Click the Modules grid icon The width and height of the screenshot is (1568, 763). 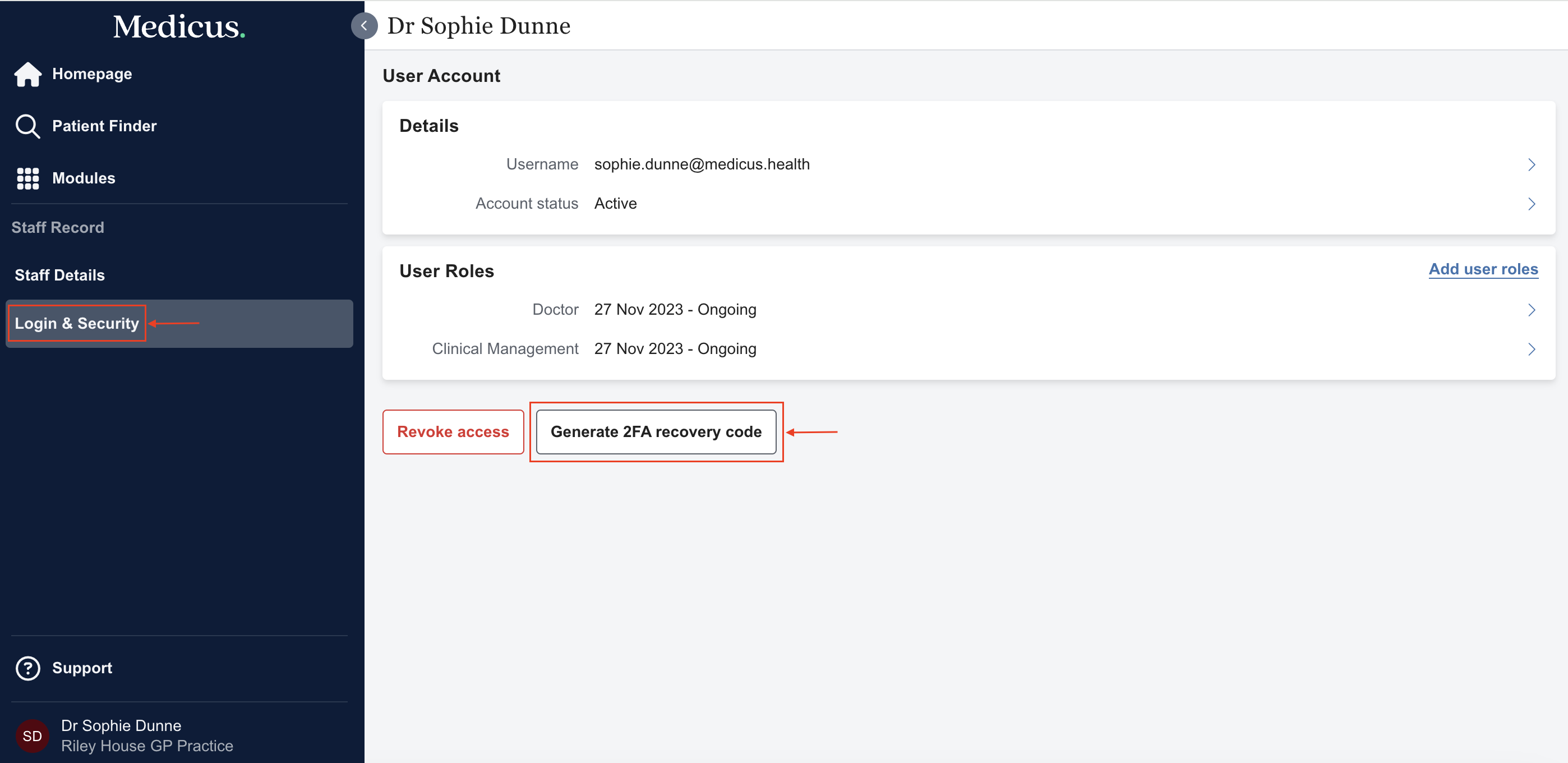[27, 178]
